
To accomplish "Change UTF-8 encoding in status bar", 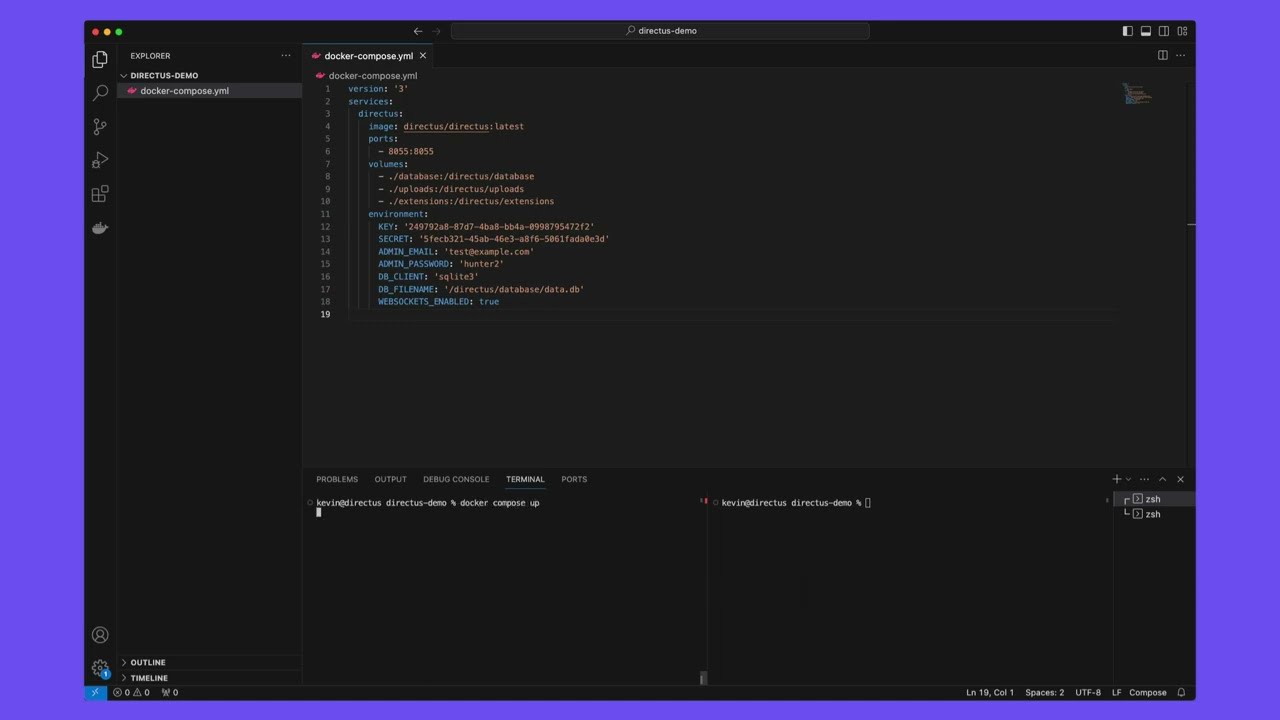I will [1088, 692].
